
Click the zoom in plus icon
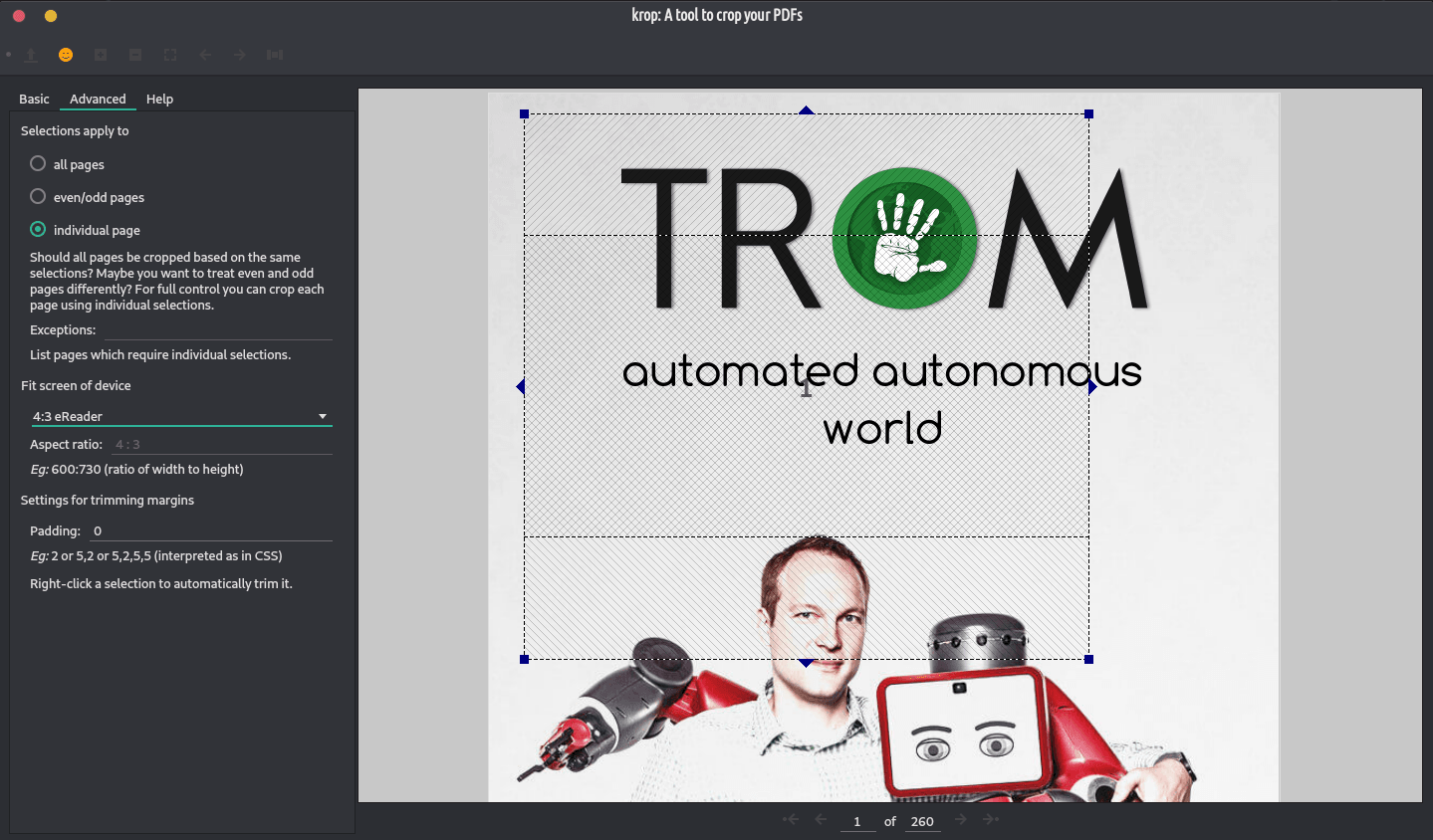click(x=101, y=55)
